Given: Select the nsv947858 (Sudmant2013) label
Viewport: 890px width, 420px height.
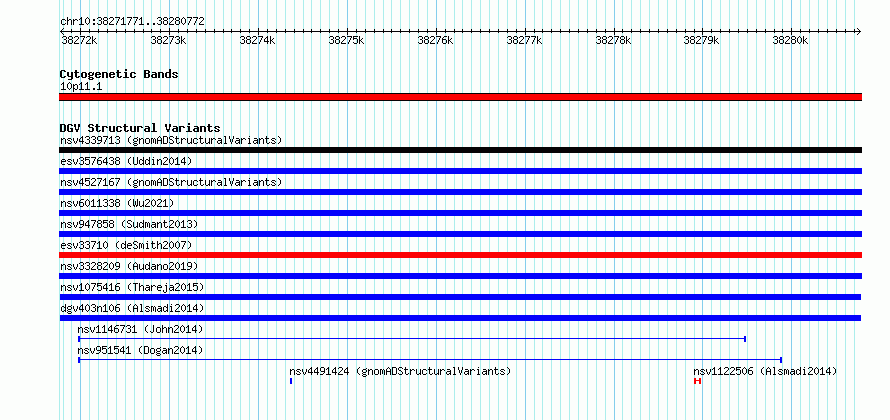Looking at the screenshot, I should point(129,224).
